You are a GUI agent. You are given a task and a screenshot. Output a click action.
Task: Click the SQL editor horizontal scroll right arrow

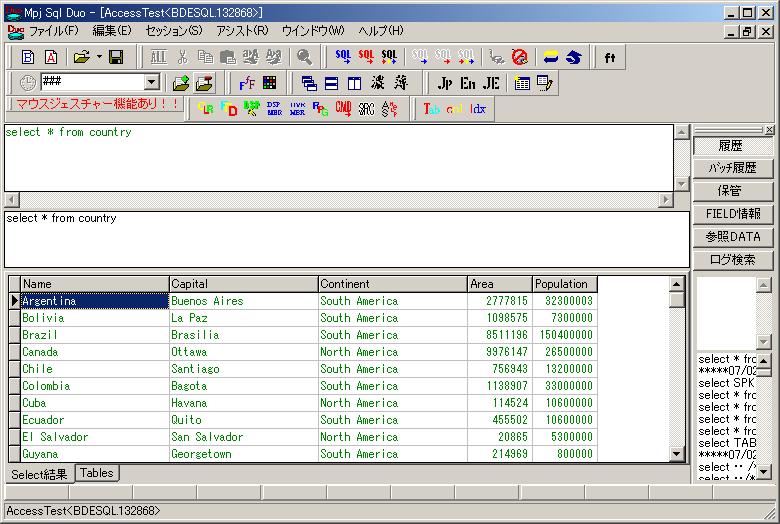click(666, 200)
